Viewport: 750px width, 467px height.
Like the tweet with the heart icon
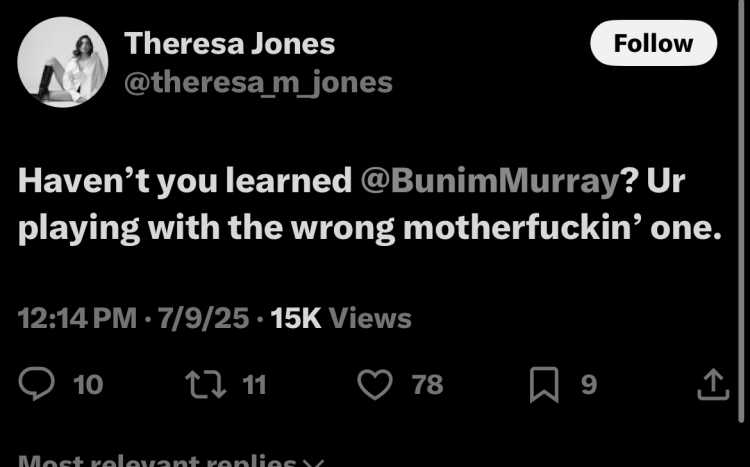point(375,384)
